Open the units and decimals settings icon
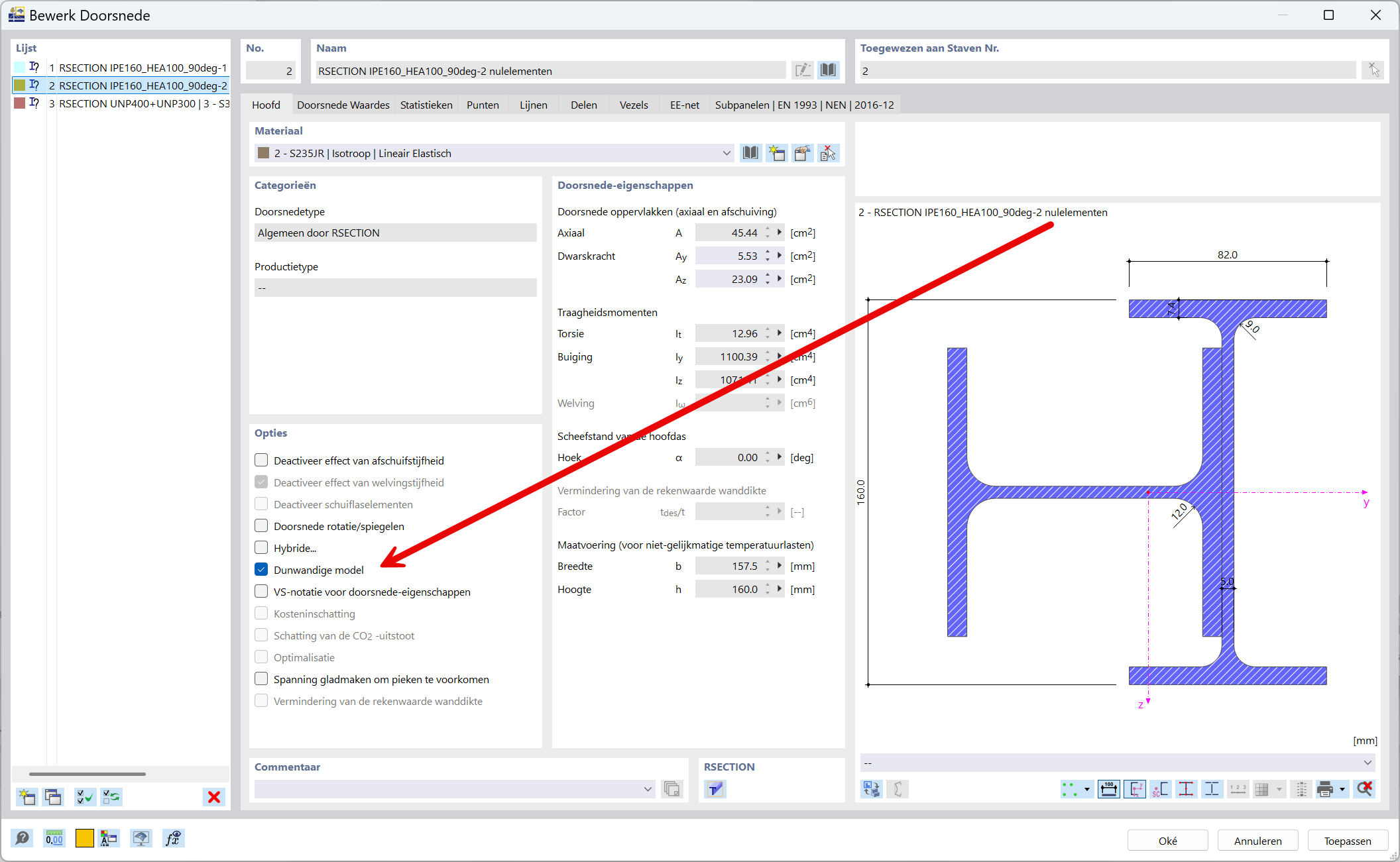The height and width of the screenshot is (862, 1400). pyautogui.click(x=54, y=839)
